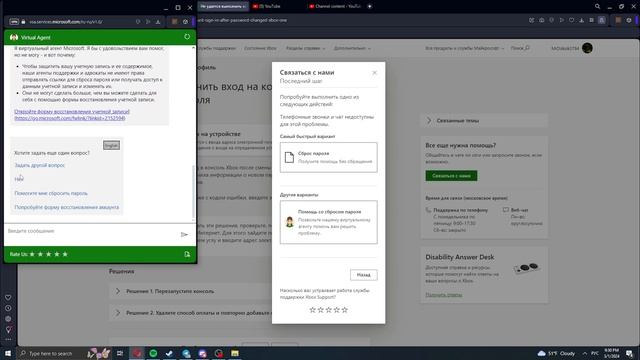Click the Помогите мне сбросить пароль link
640x360 pixels.
tap(51, 193)
